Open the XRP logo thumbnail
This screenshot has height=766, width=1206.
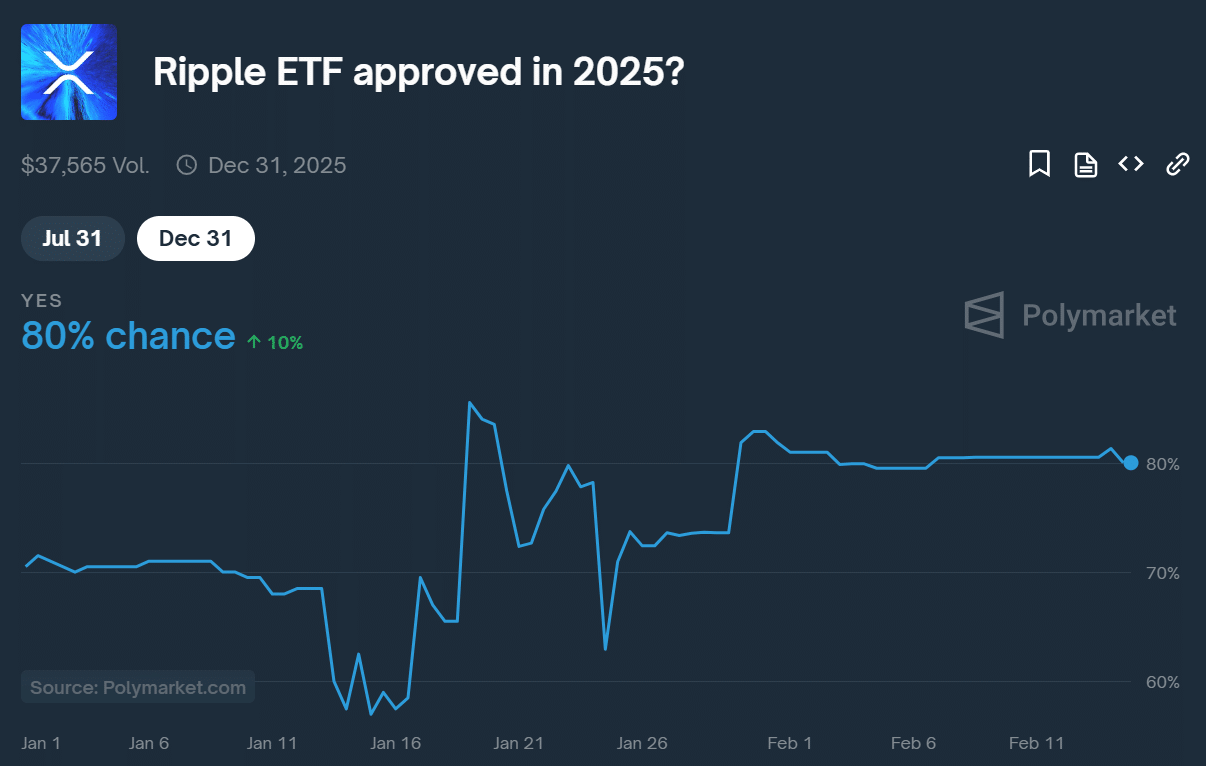[69, 72]
